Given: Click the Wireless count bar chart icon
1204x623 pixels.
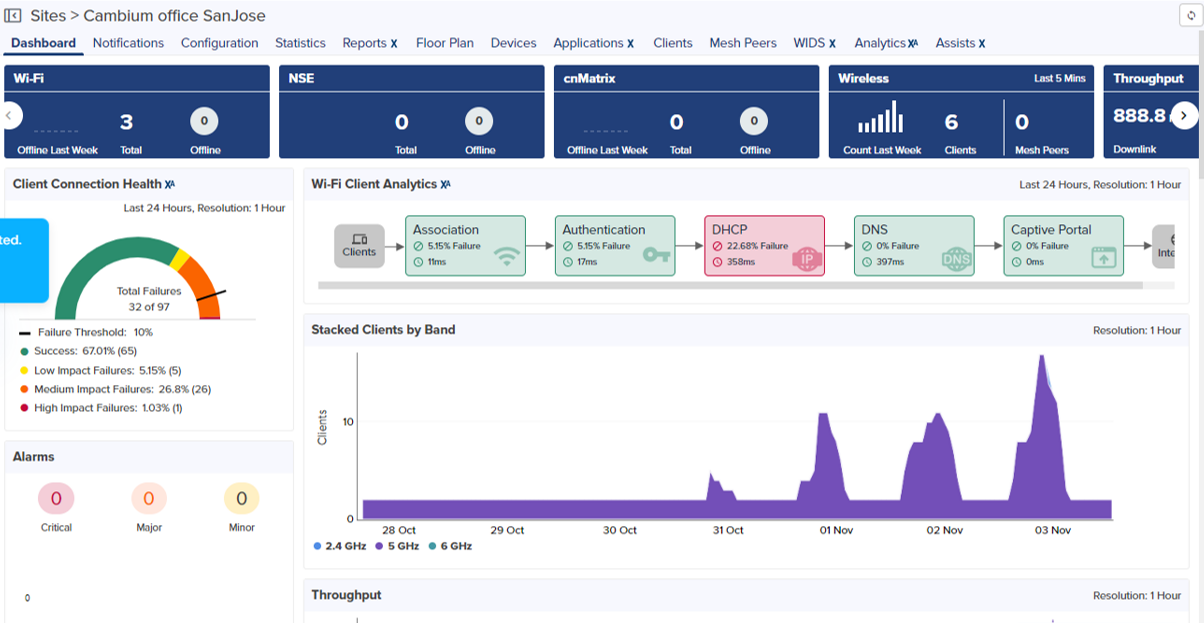Looking at the screenshot, I should pyautogui.click(x=880, y=118).
